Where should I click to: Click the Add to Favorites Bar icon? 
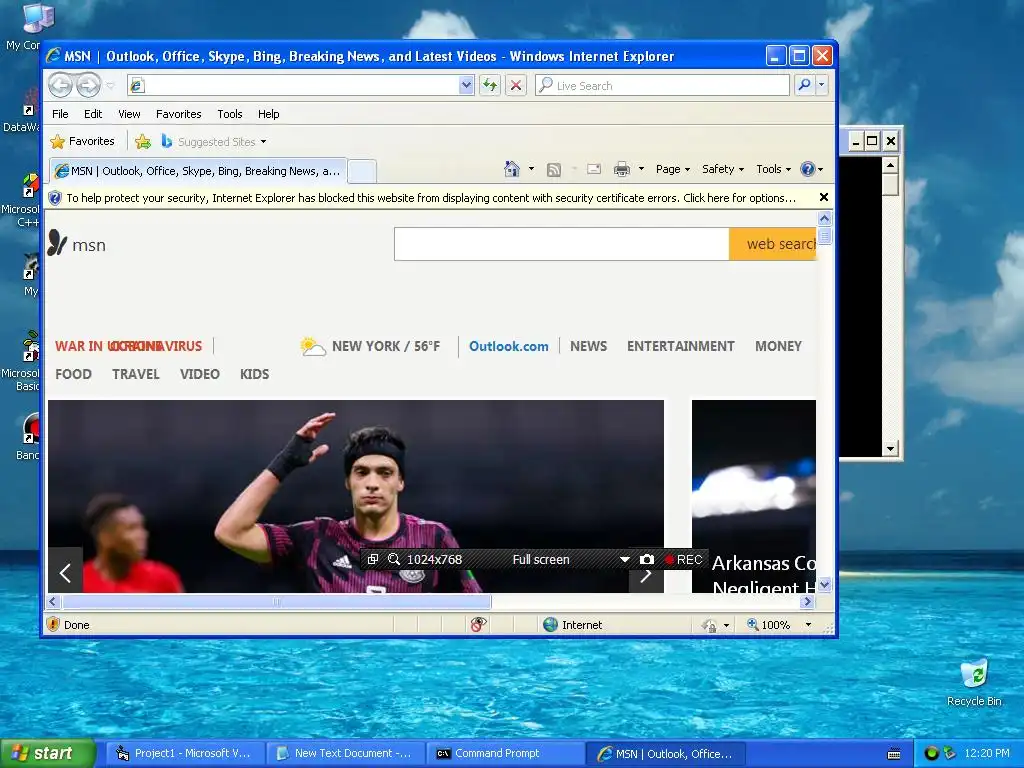pyautogui.click(x=143, y=141)
